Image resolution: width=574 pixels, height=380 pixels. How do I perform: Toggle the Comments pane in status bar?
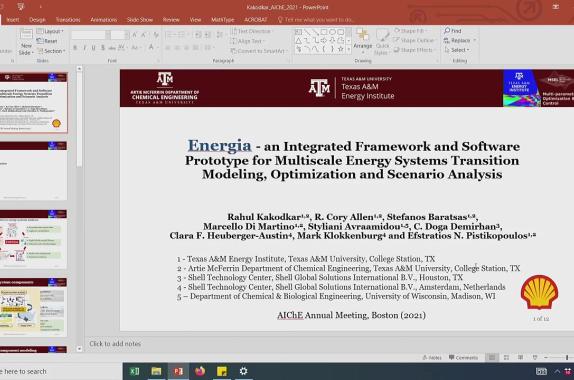click(463, 357)
